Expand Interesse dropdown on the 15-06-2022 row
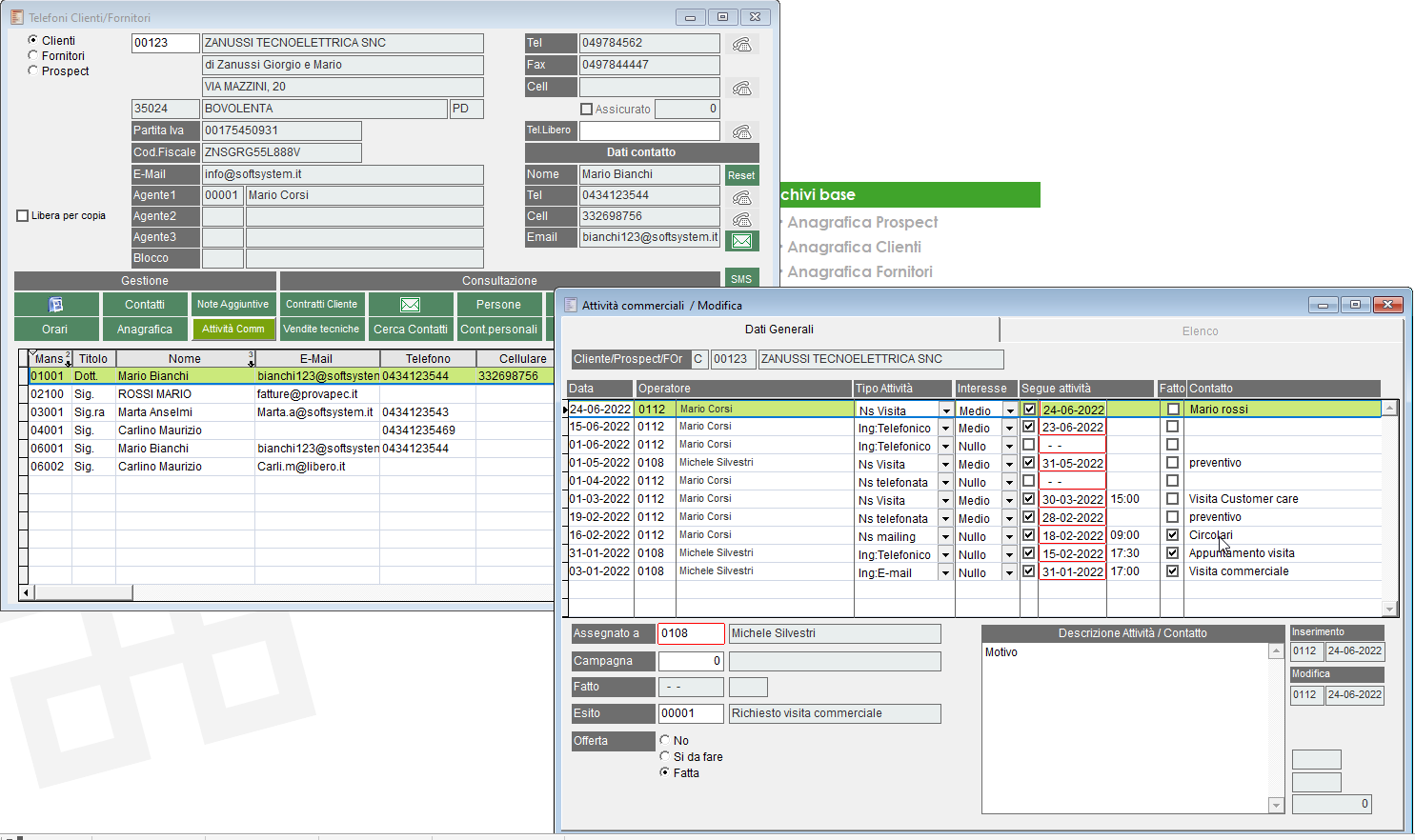The image size is (1415, 840). click(1009, 429)
